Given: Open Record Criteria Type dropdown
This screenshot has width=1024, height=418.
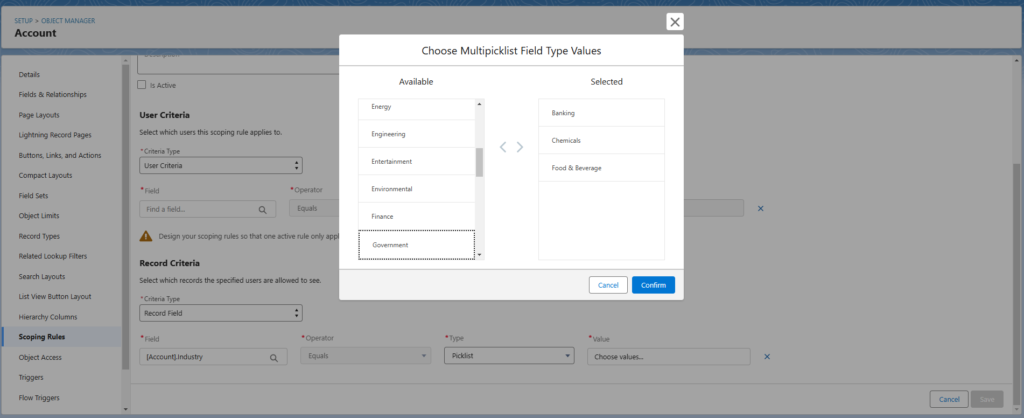Looking at the screenshot, I should click(x=221, y=313).
